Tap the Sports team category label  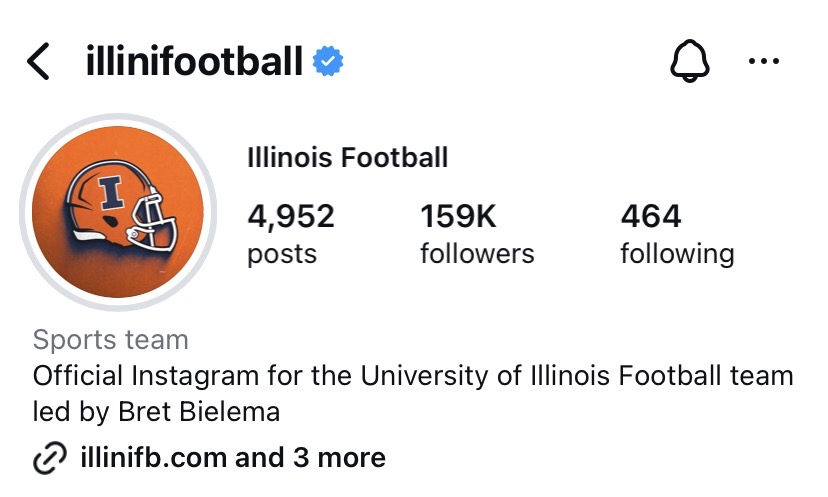[x=111, y=340]
